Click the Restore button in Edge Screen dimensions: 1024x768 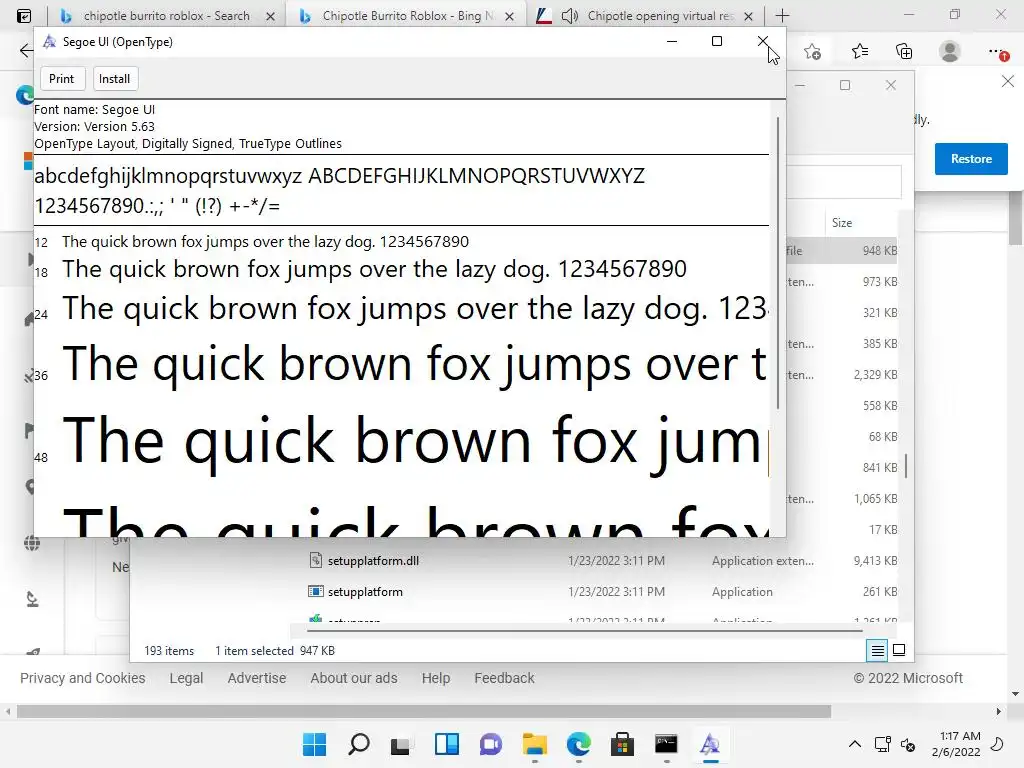(x=970, y=159)
